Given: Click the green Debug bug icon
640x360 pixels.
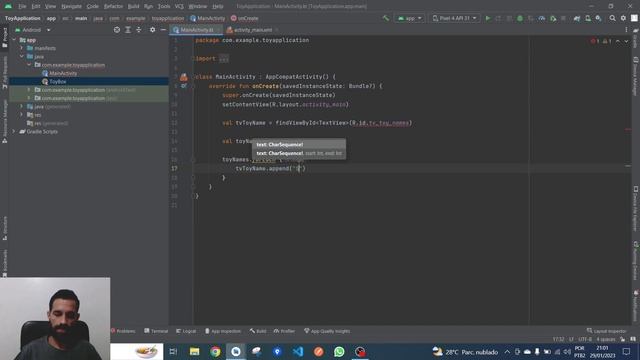Looking at the screenshot, I should [520, 18].
